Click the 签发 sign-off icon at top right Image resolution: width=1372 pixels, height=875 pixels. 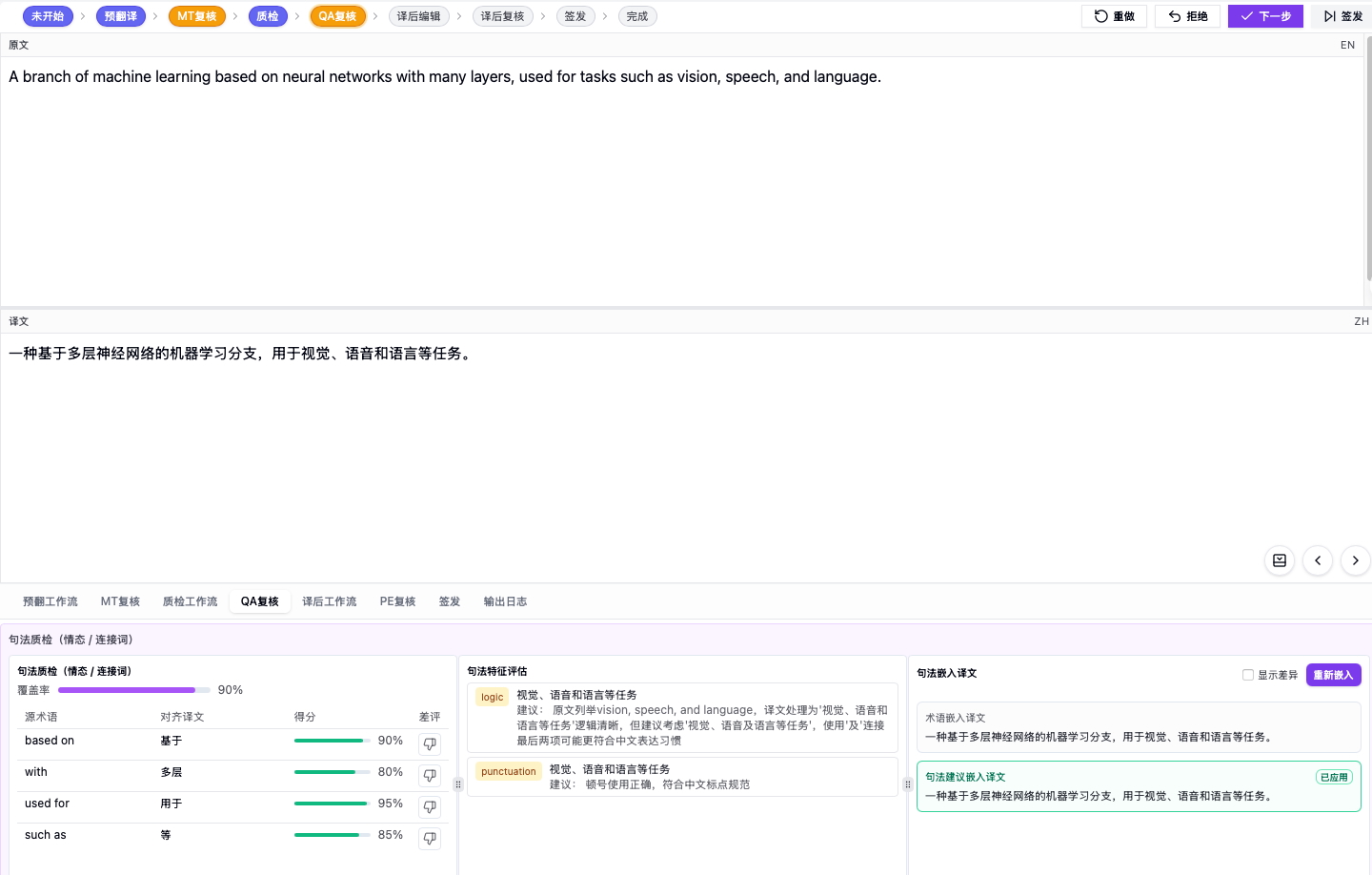(x=1345, y=15)
